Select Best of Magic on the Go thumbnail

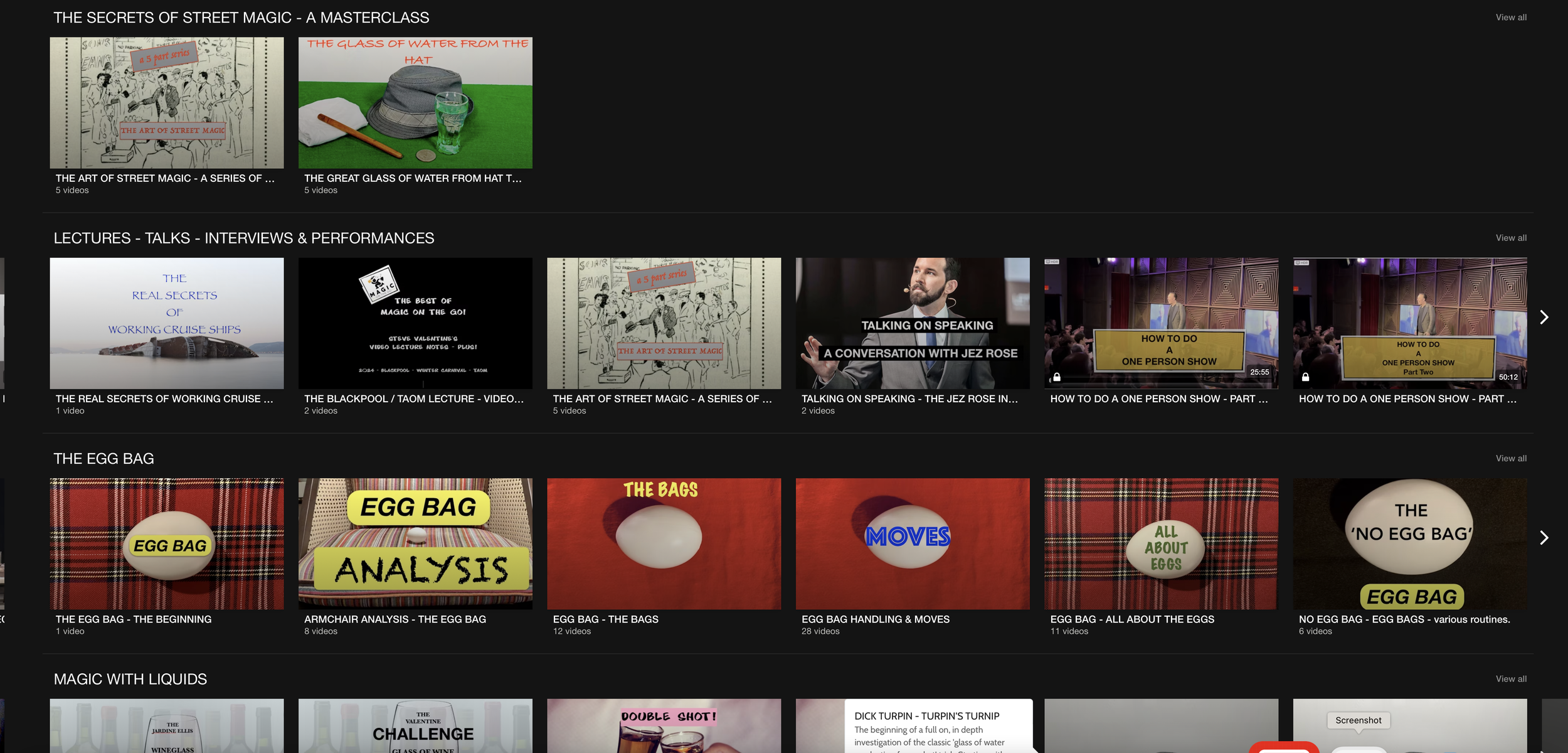415,323
